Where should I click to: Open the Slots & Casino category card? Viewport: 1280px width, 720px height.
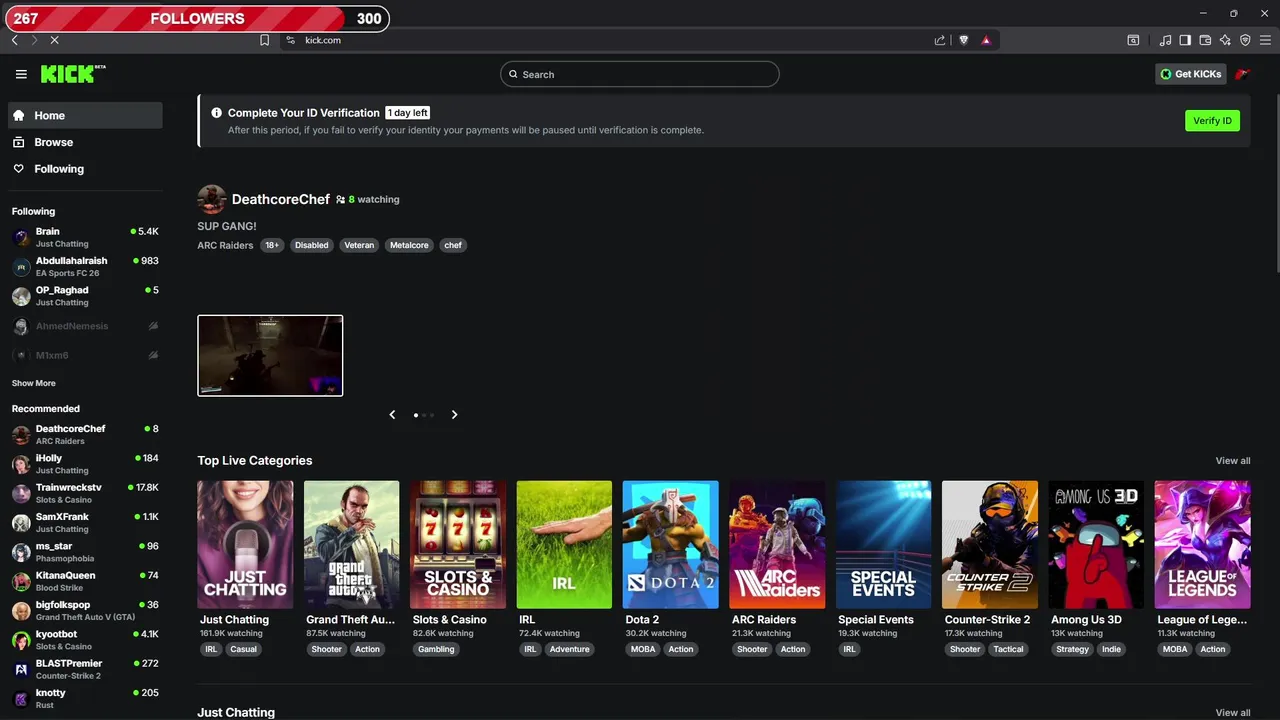[458, 545]
